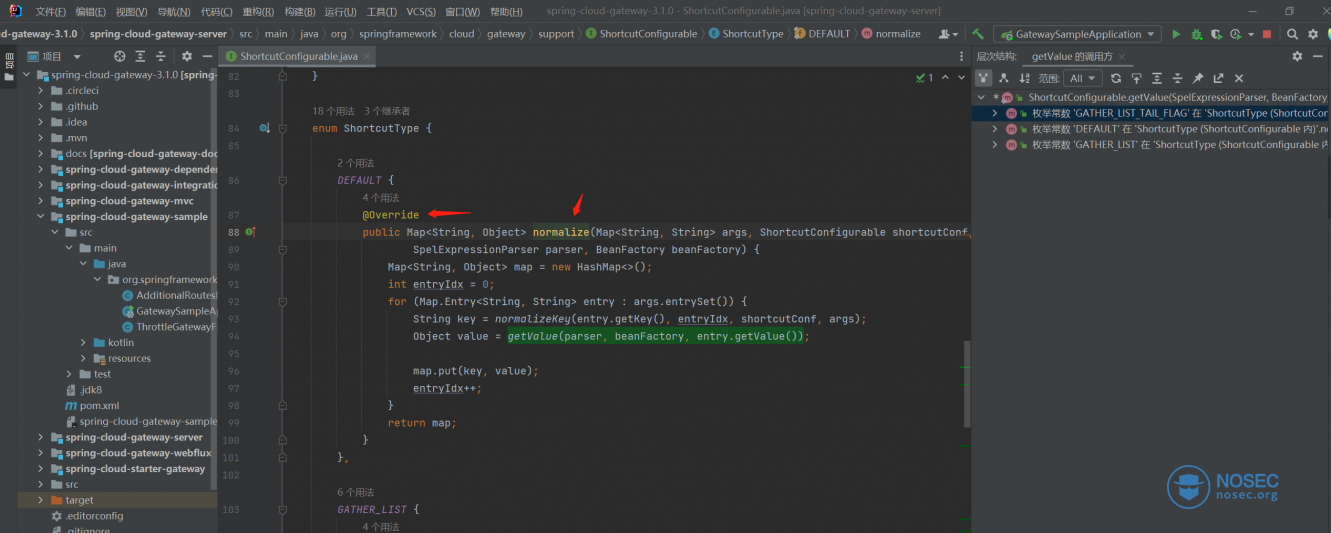Expand the spring-cloud-gateway-server module
Screen dimensions: 1331x533
[x=41, y=437]
